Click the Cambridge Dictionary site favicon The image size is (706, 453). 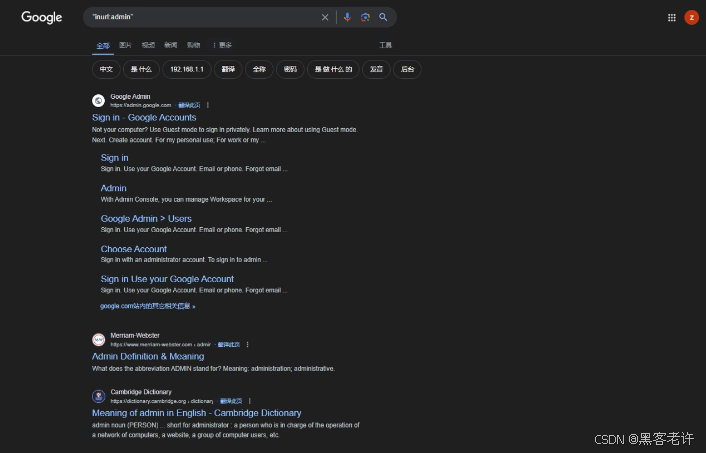pos(99,396)
